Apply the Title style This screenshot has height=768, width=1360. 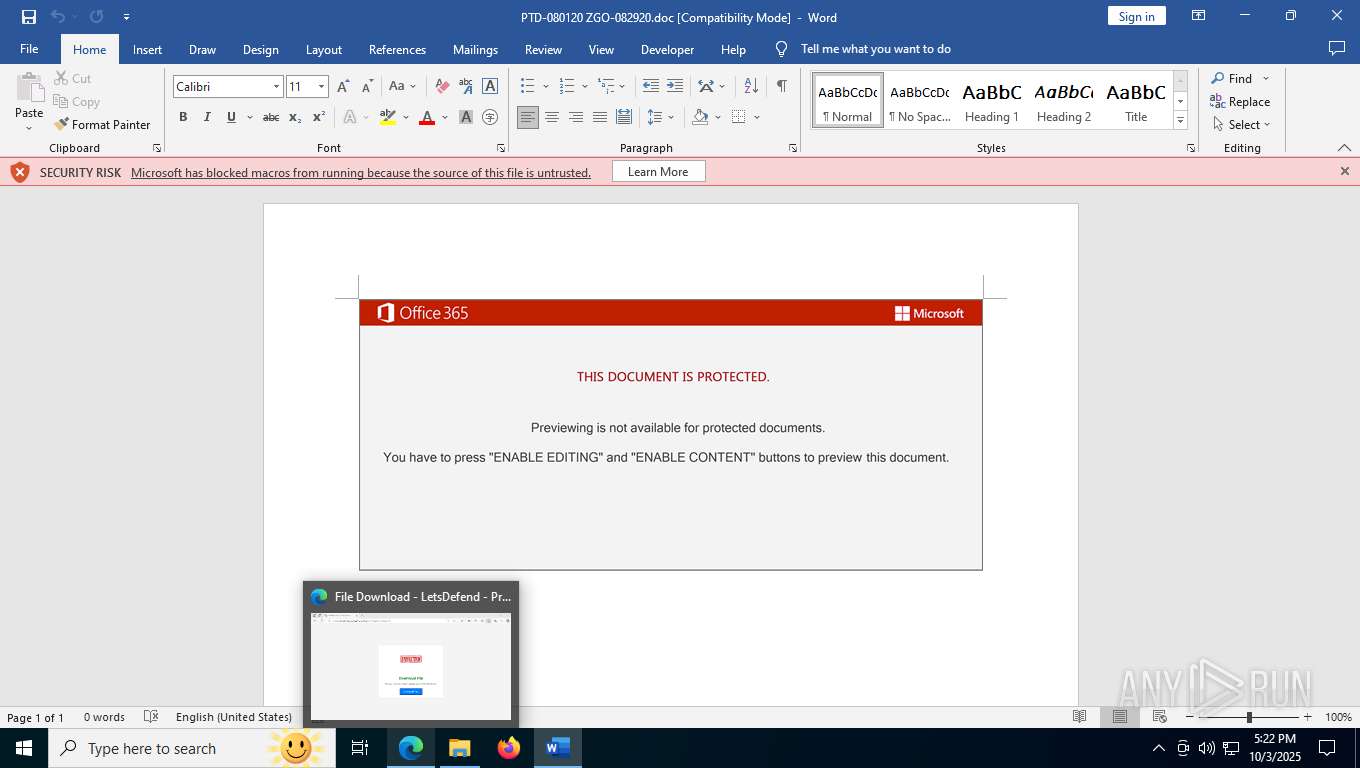pos(1136,100)
